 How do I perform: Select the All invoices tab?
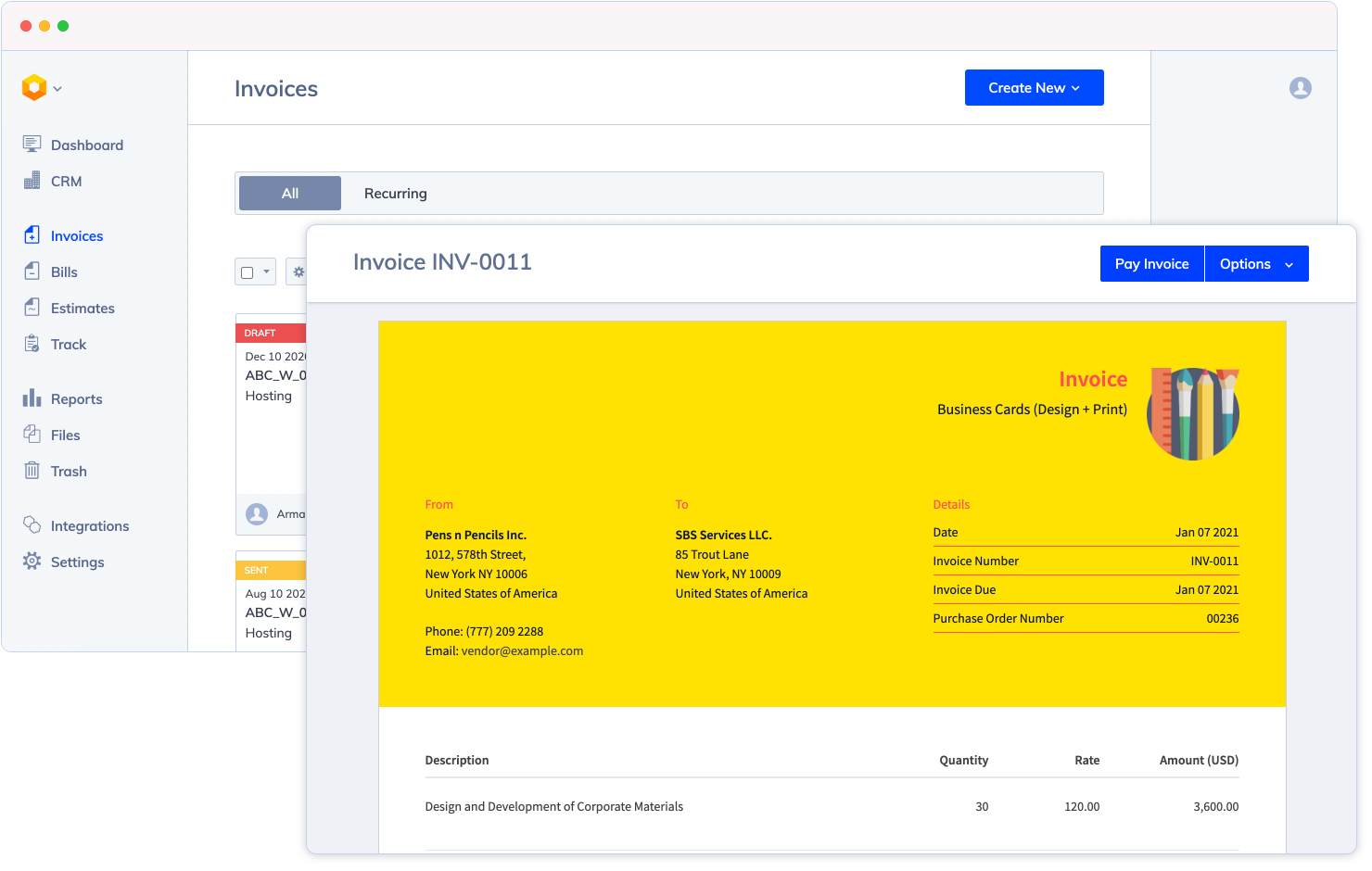290,194
